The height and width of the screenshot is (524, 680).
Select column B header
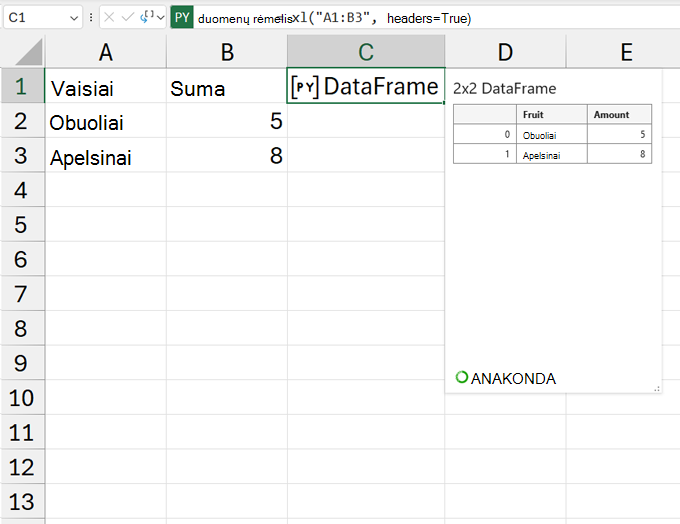[227, 52]
